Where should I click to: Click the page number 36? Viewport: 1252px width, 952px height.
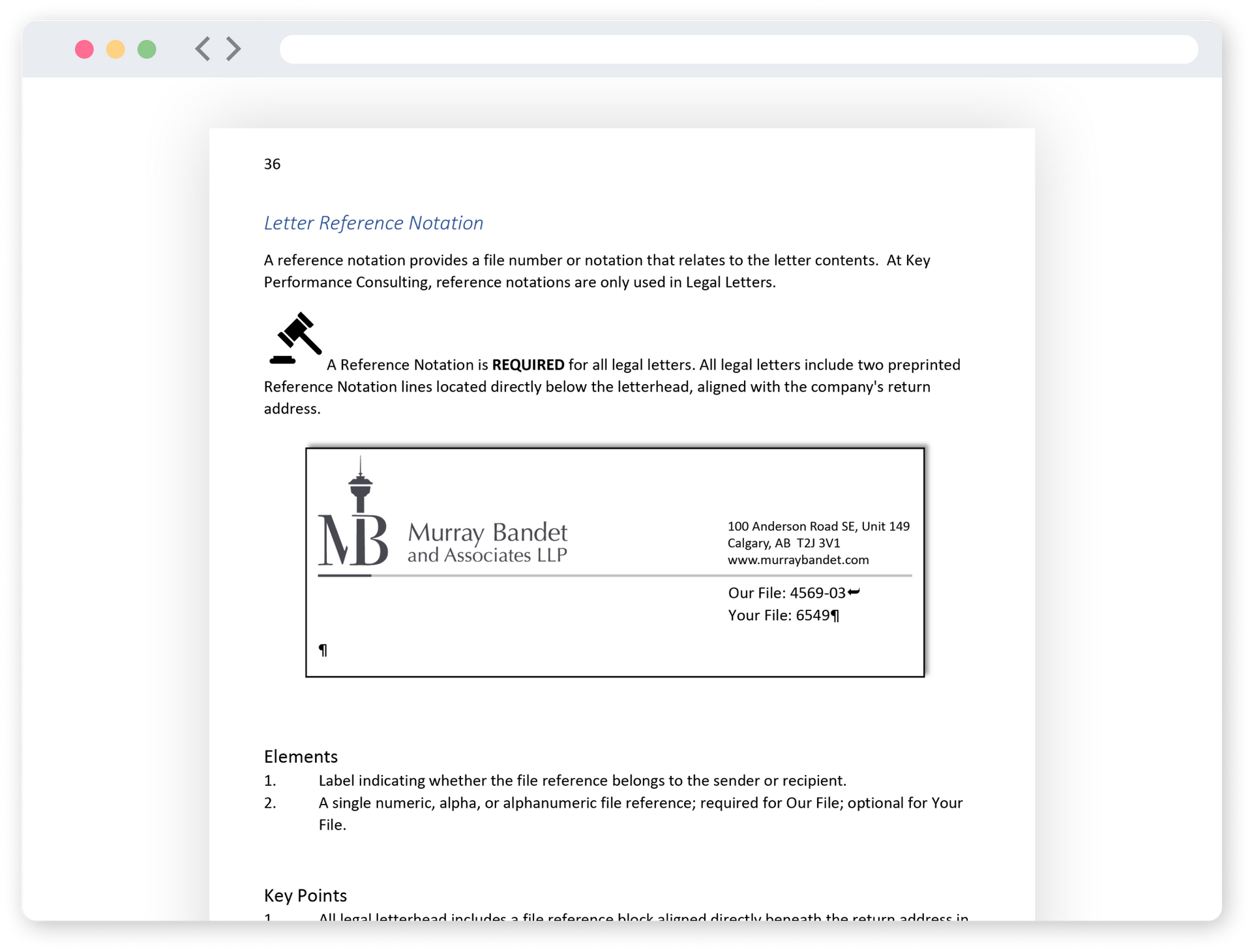[x=272, y=164]
